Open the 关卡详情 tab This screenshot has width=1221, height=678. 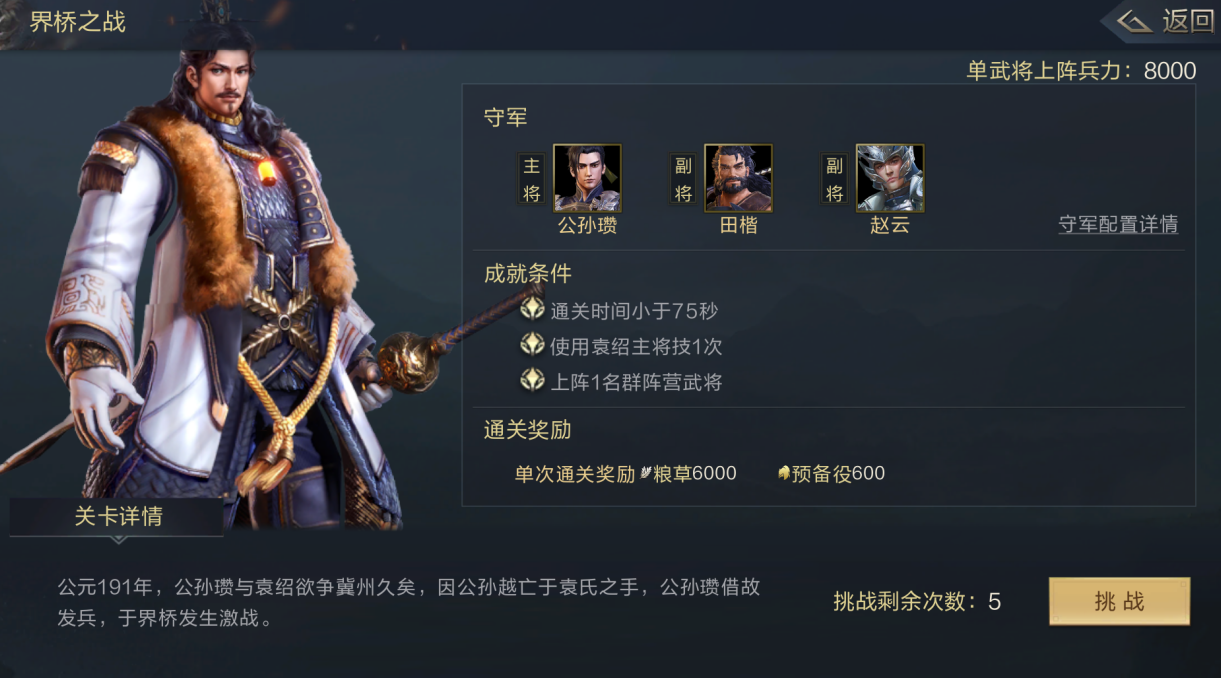click(118, 517)
